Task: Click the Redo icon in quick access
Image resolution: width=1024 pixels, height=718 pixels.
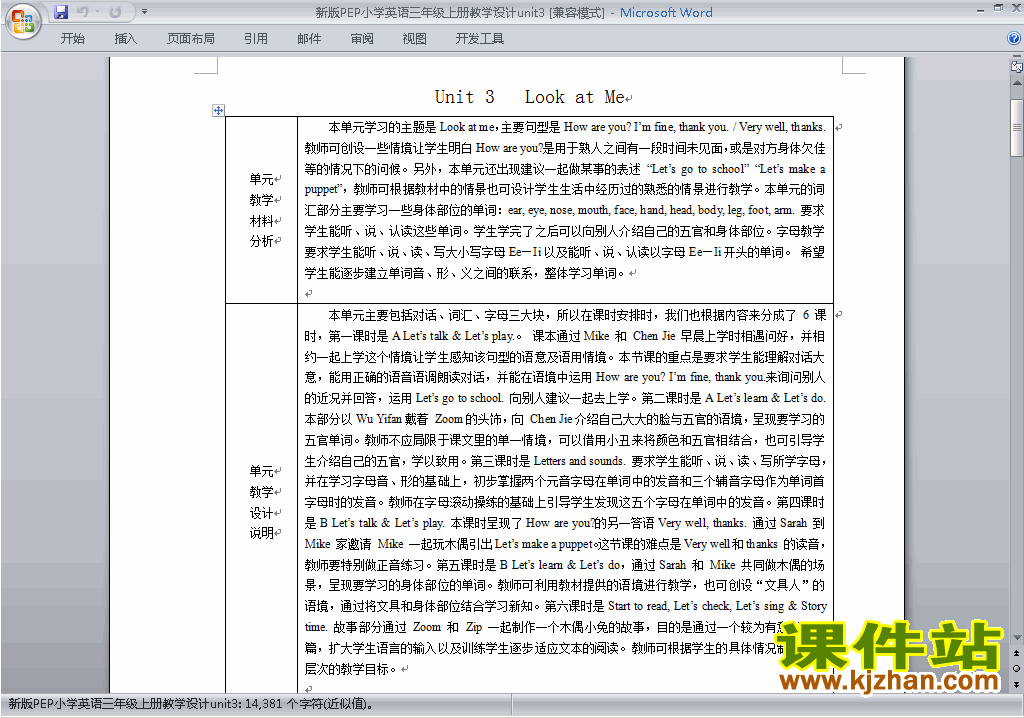Action: point(116,12)
